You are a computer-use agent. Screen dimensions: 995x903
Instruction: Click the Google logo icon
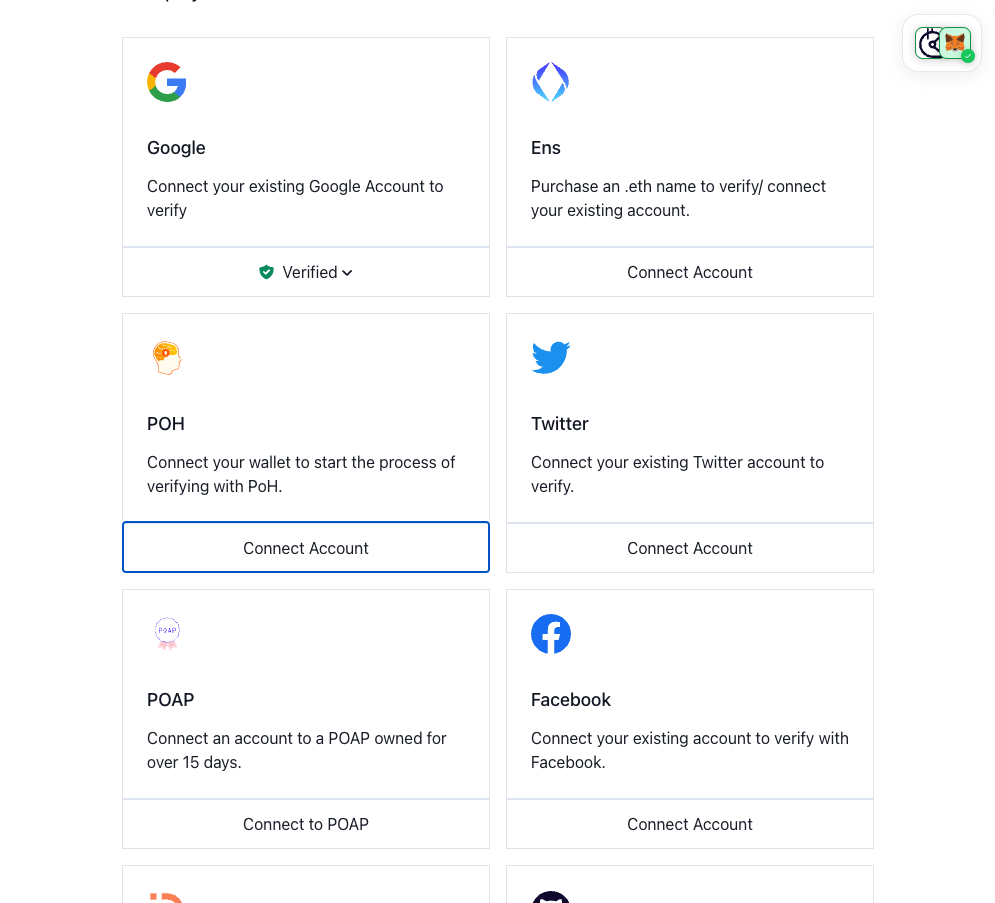(x=167, y=82)
